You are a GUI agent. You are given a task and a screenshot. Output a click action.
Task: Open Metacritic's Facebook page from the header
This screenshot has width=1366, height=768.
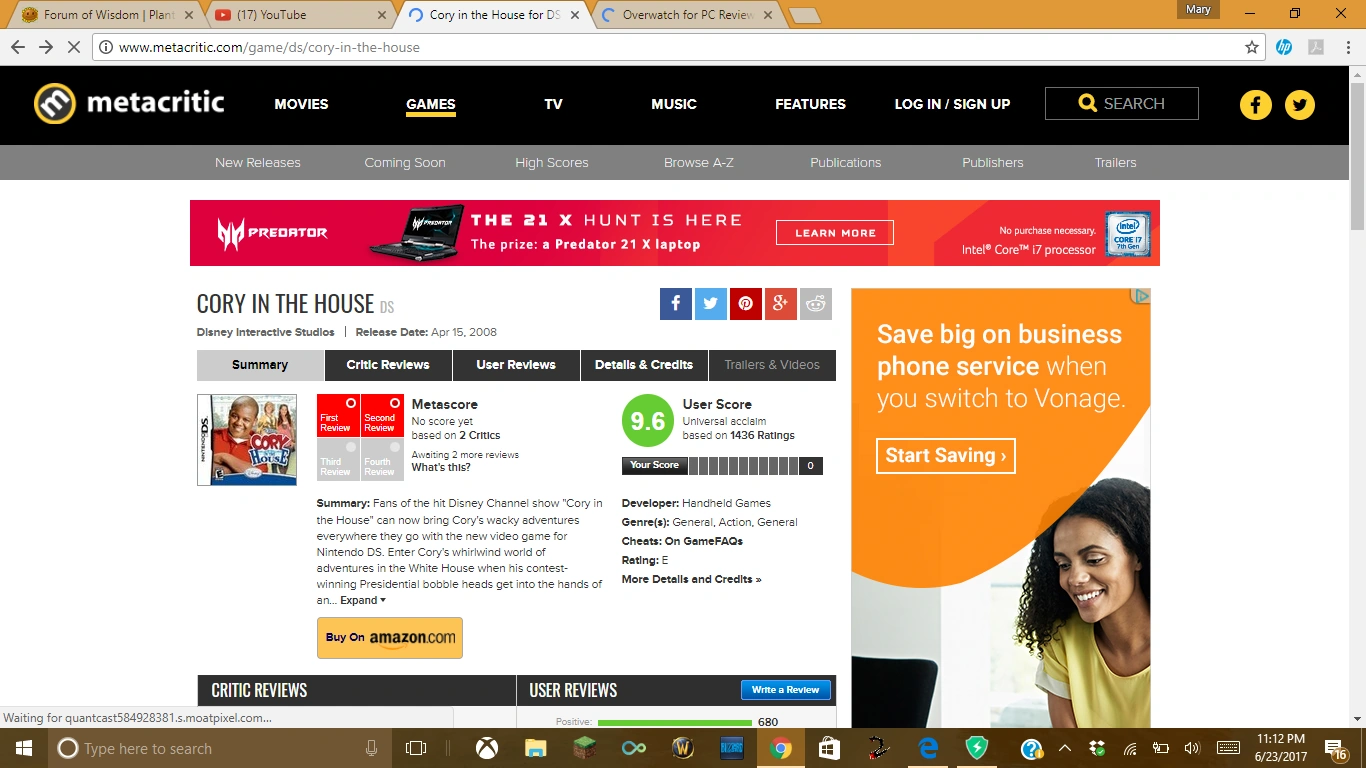point(1255,104)
